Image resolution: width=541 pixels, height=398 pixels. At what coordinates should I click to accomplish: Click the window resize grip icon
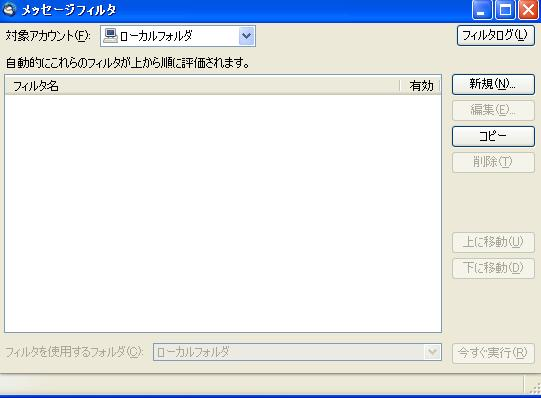[x=534, y=387]
